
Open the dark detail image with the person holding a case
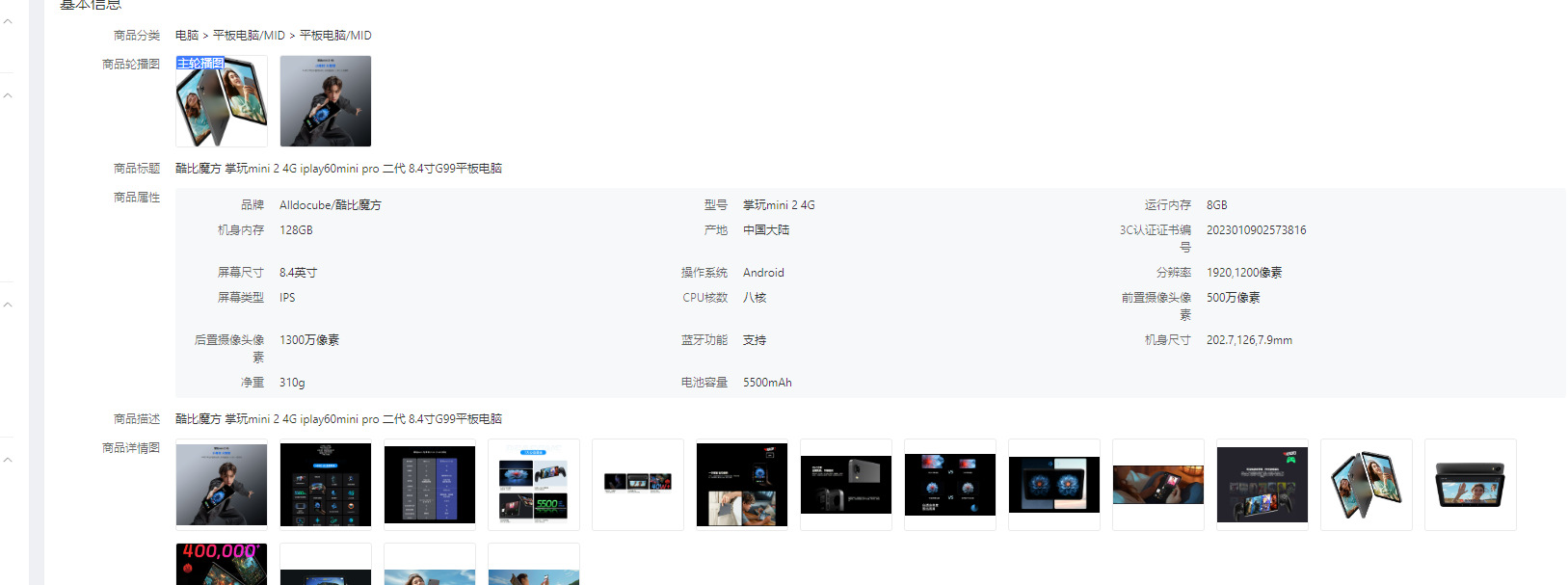(x=742, y=485)
